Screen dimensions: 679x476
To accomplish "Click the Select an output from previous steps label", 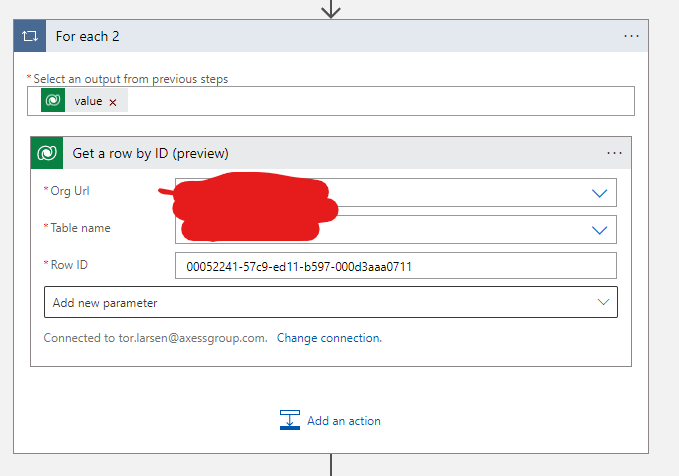I will pos(130,79).
